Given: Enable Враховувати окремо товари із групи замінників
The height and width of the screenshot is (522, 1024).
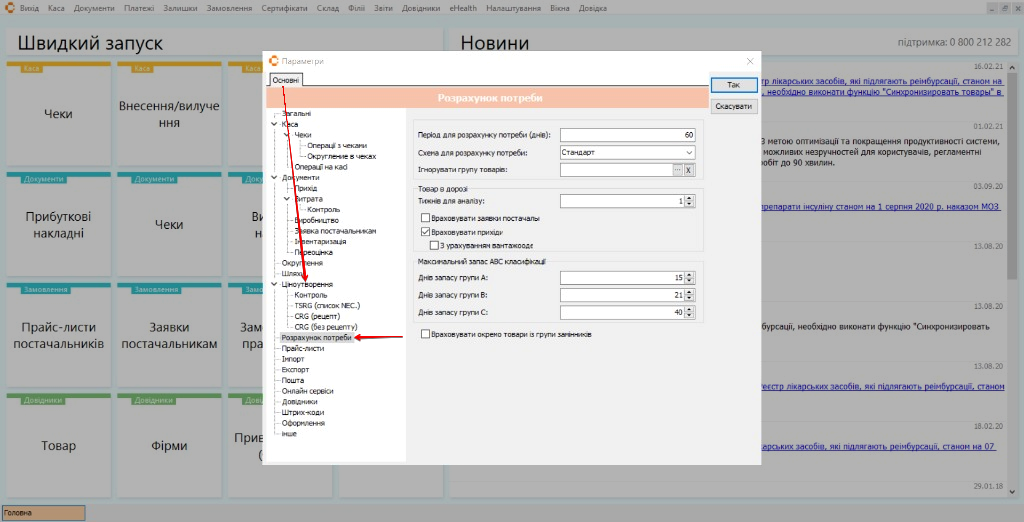Looking at the screenshot, I should pyautogui.click(x=425, y=334).
